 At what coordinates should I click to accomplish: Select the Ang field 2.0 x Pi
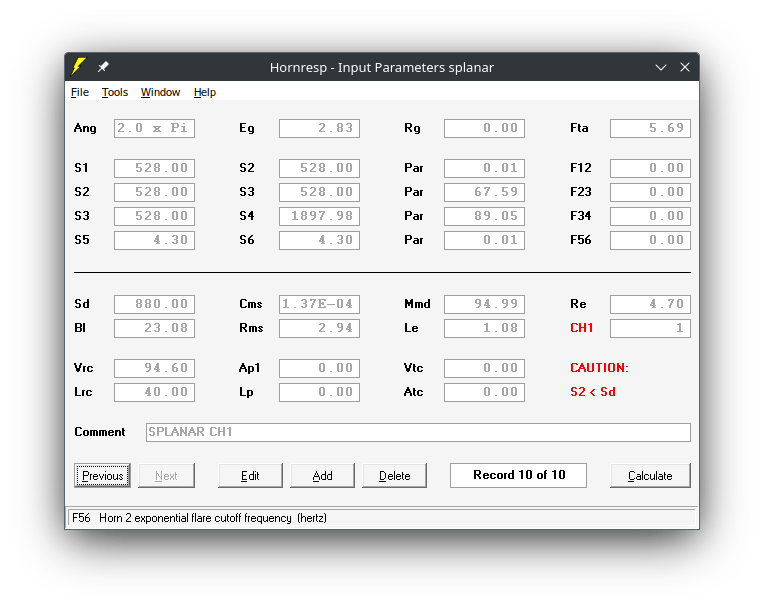click(x=154, y=128)
